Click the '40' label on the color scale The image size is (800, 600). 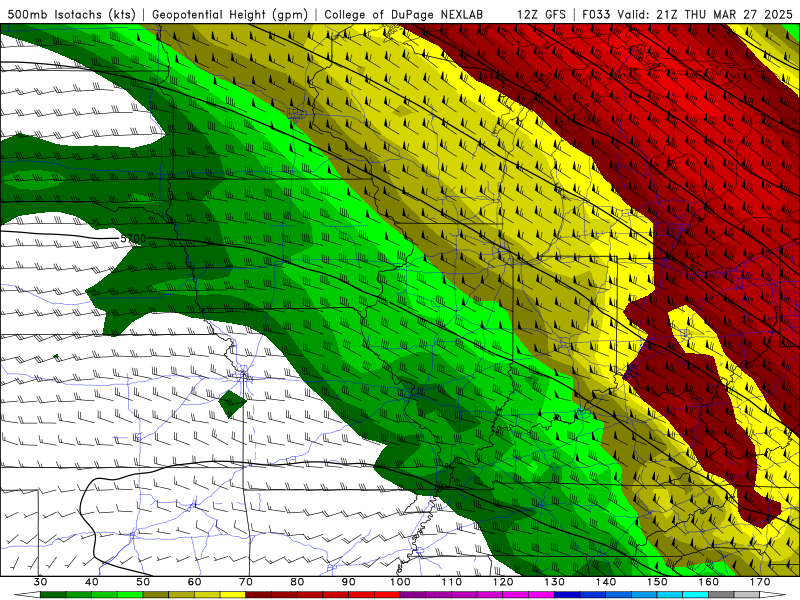(x=92, y=582)
